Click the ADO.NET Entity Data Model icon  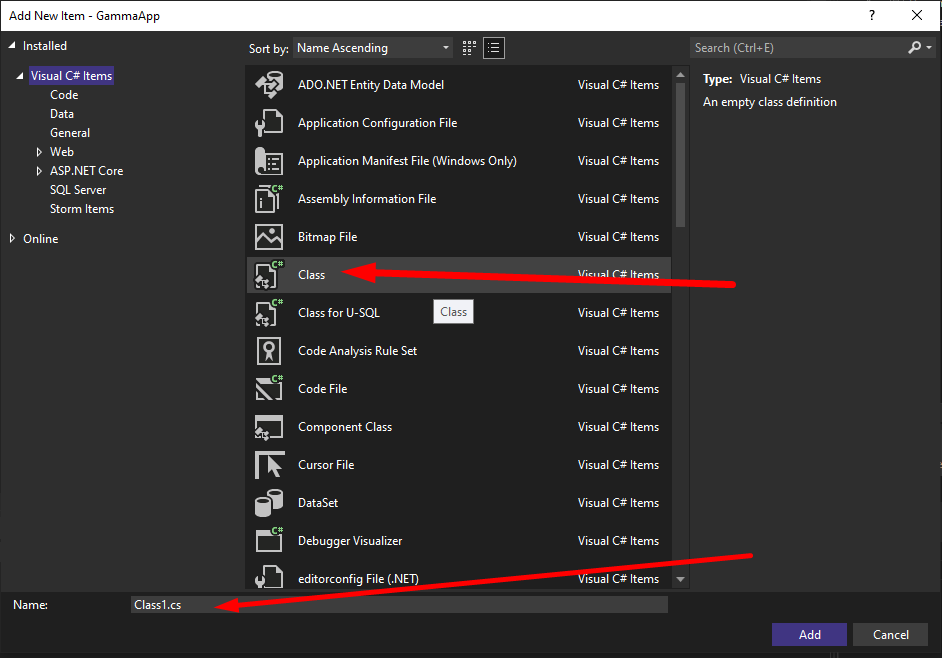tap(269, 85)
